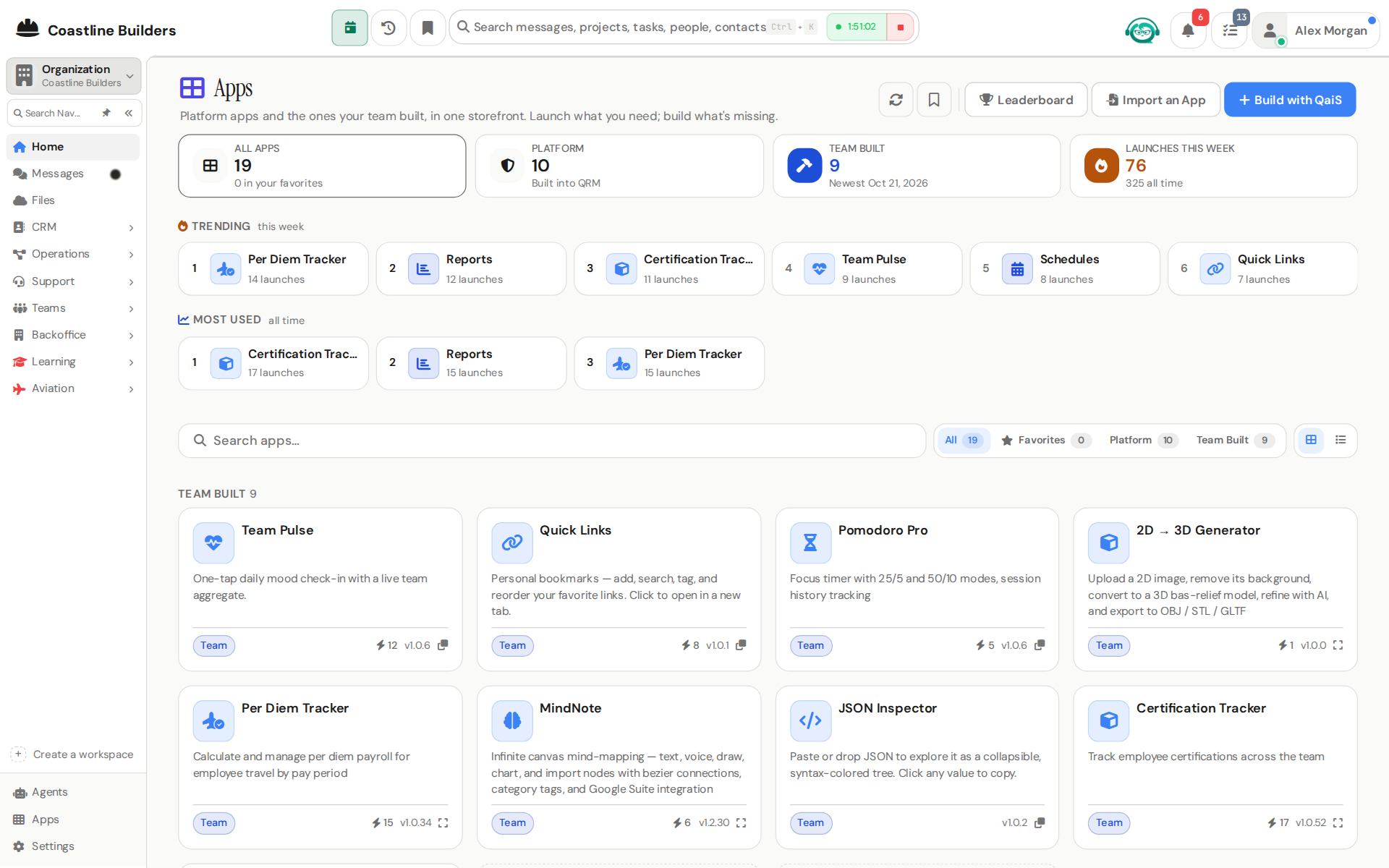1389x868 pixels.
Task: Refresh the Apps page
Action: pos(896,100)
